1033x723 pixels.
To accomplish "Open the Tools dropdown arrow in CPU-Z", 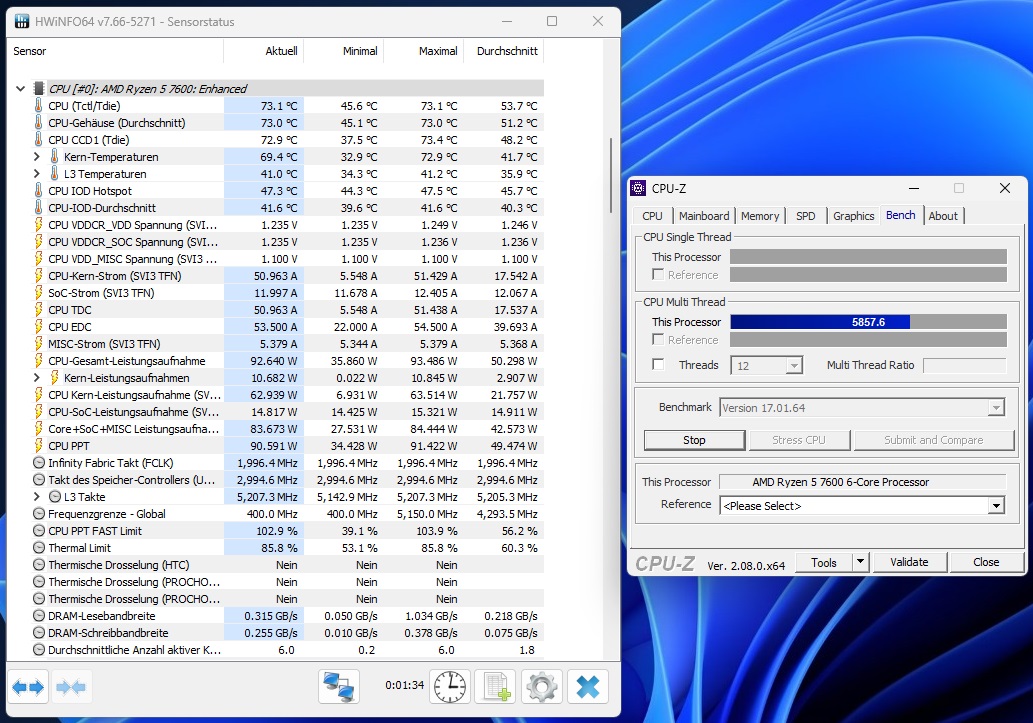I will [x=860, y=562].
